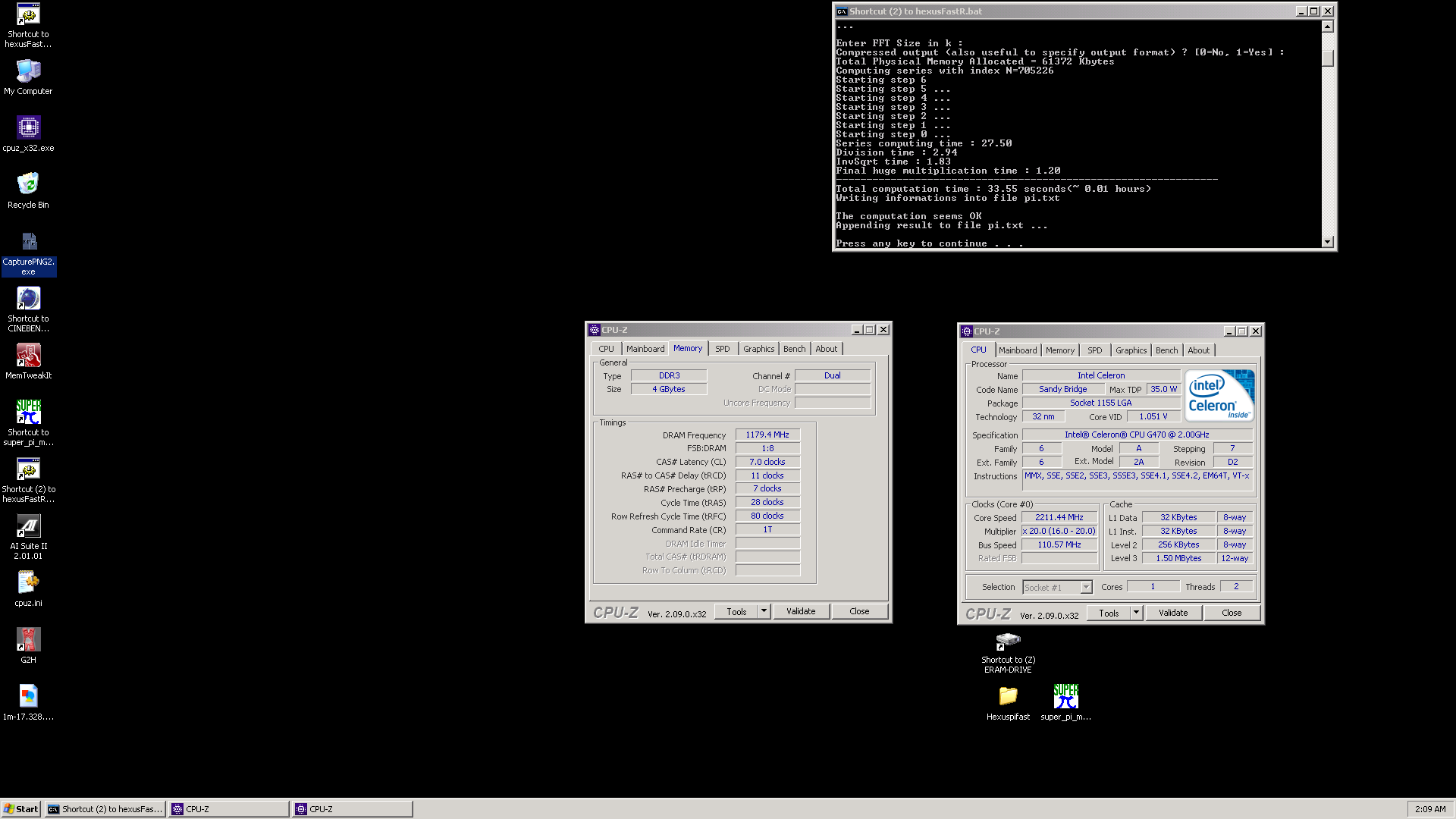Click Tools button in the CPU-Z Memory-tab window
Image resolution: width=1456 pixels, height=819 pixels.
pos(736,611)
